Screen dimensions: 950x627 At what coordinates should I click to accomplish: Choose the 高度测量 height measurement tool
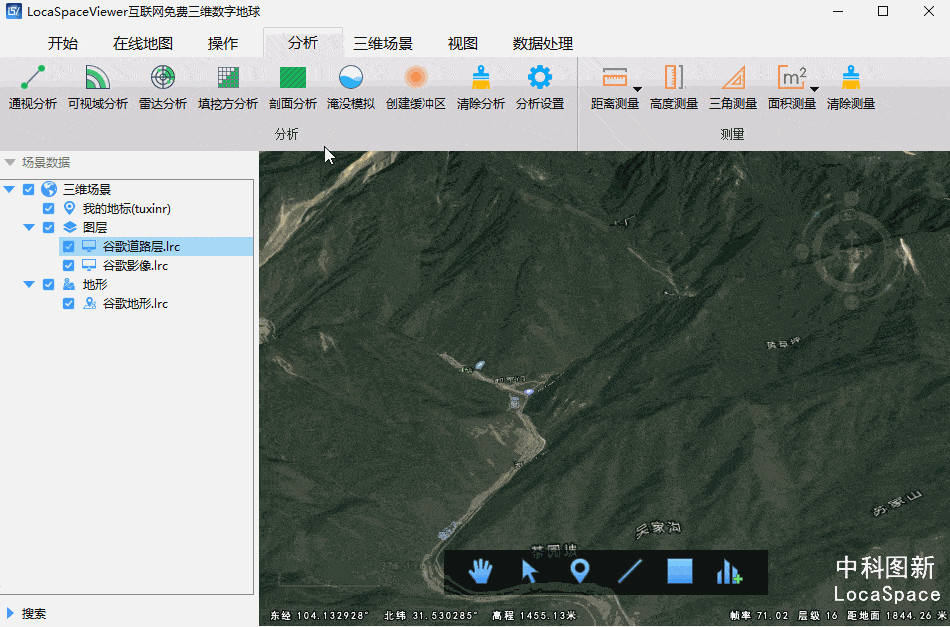point(674,86)
